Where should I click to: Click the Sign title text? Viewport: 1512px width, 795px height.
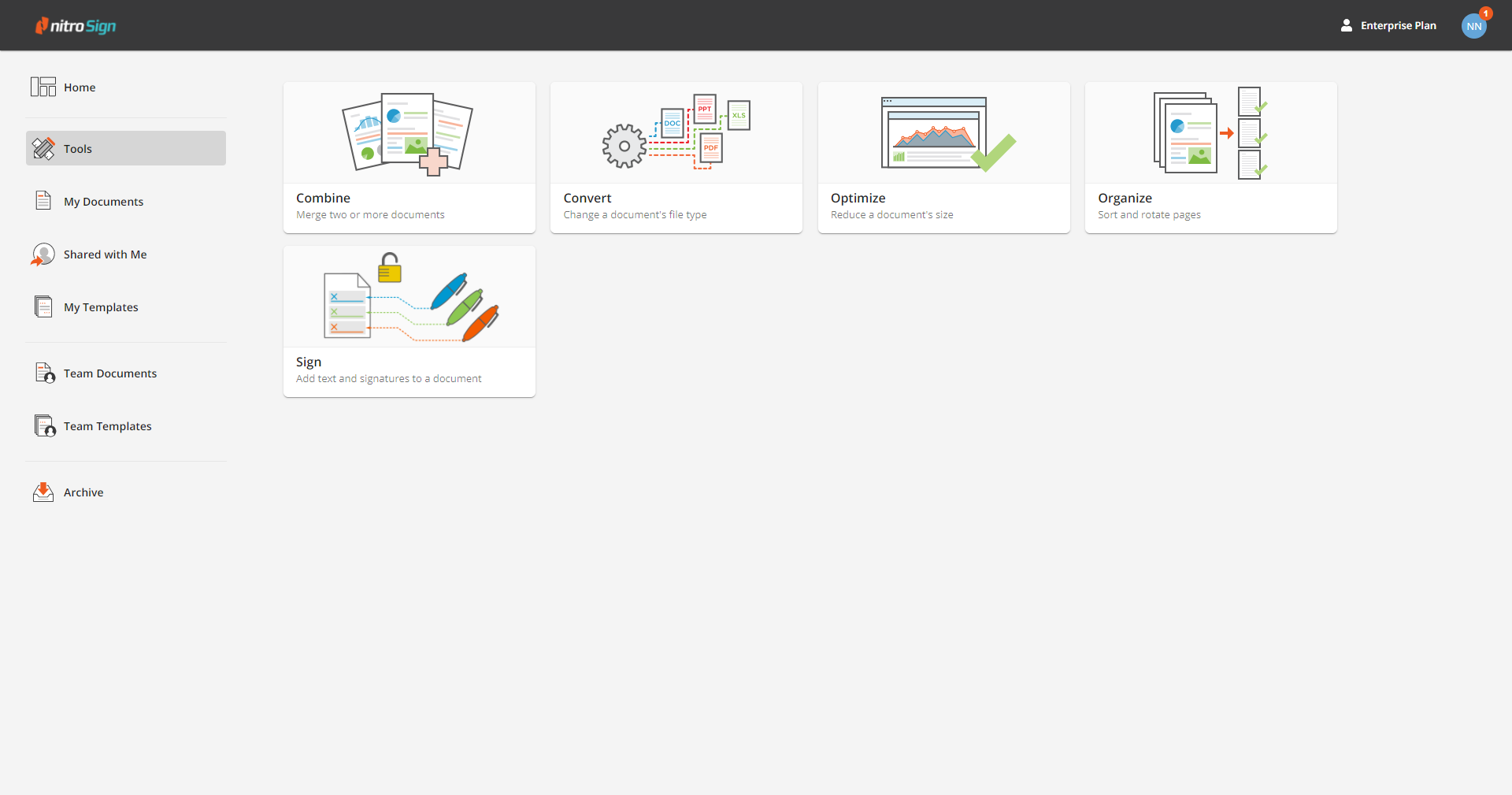(309, 362)
